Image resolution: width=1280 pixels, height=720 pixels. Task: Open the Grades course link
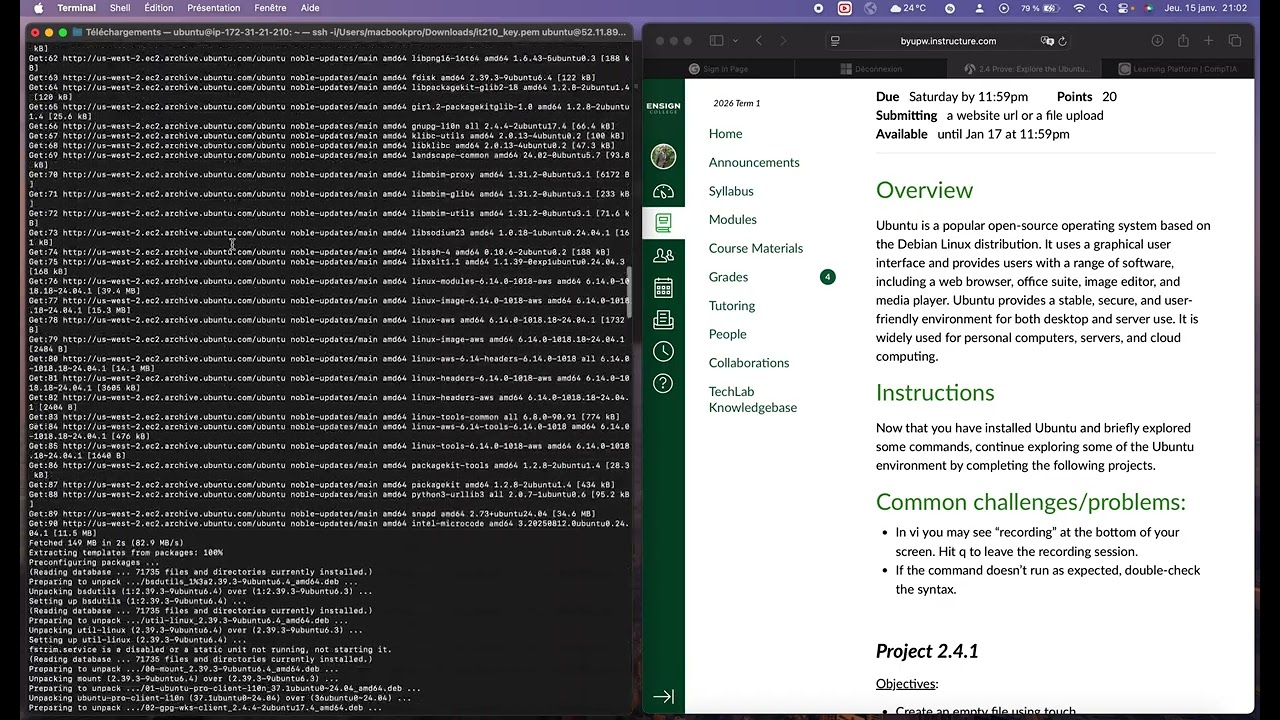(728, 277)
